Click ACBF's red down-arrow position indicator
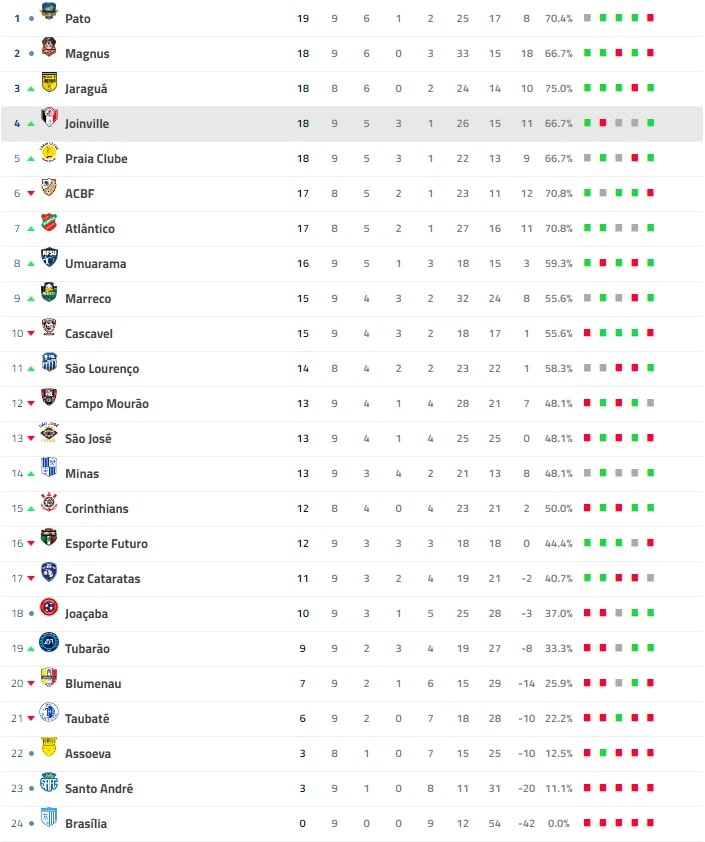 click(31, 194)
